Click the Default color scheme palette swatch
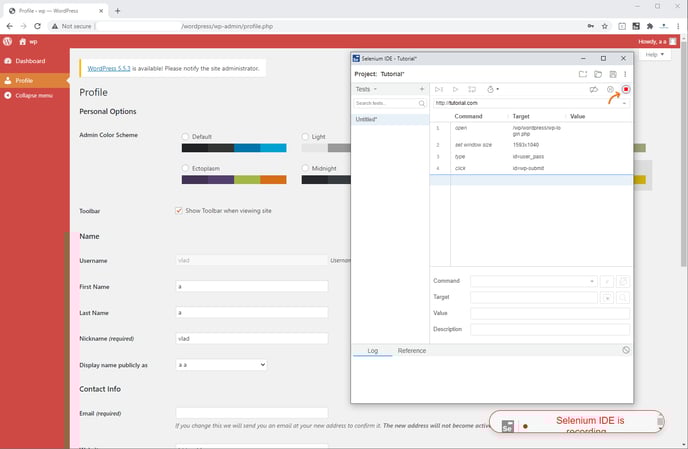Viewport: 688px width, 449px height. pyautogui.click(x=234, y=148)
